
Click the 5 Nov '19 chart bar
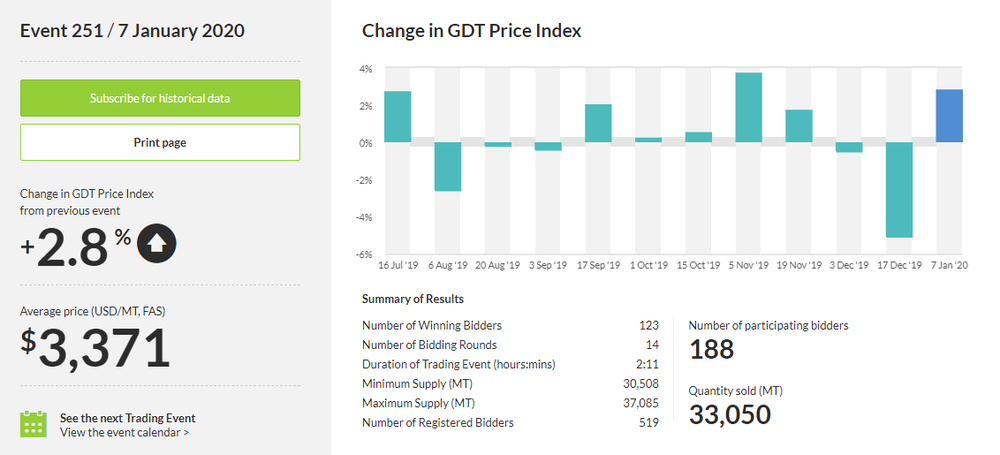(x=749, y=107)
